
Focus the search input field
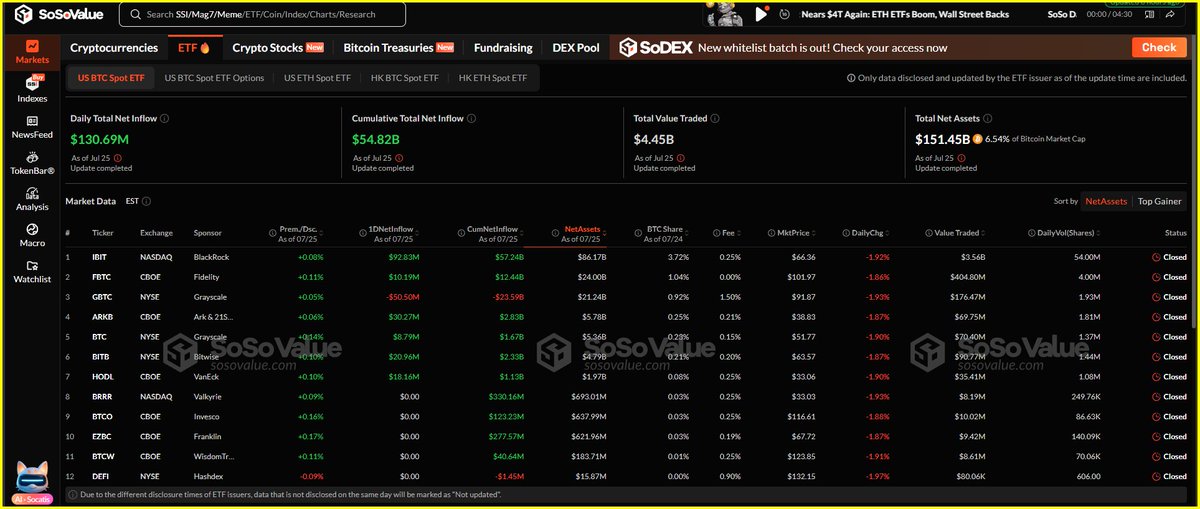pos(262,15)
